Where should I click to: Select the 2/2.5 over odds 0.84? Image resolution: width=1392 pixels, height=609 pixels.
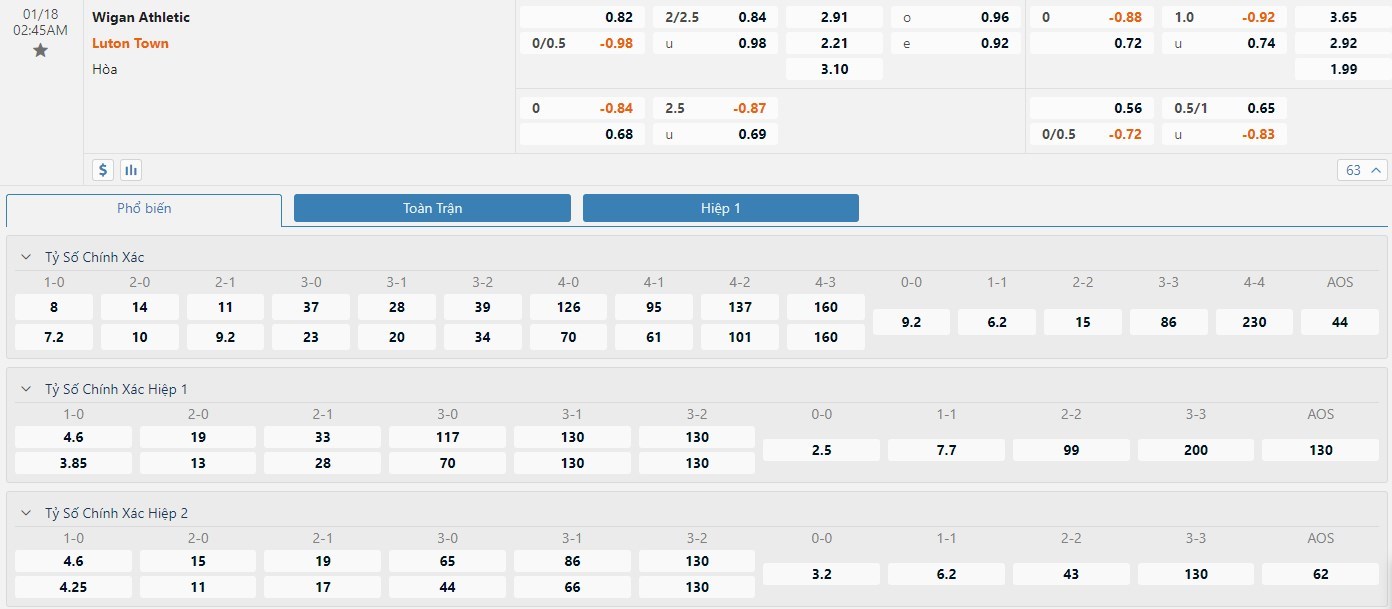[x=715, y=17]
